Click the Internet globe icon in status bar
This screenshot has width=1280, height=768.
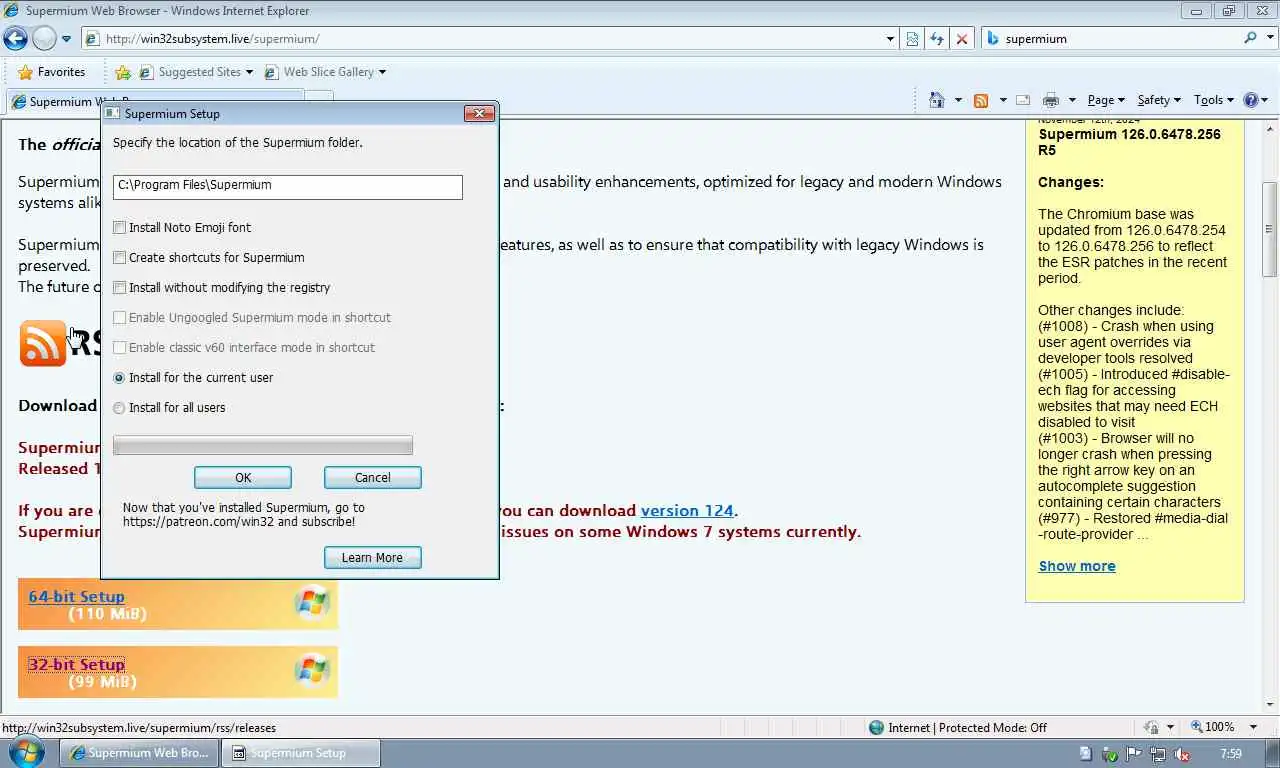(877, 728)
